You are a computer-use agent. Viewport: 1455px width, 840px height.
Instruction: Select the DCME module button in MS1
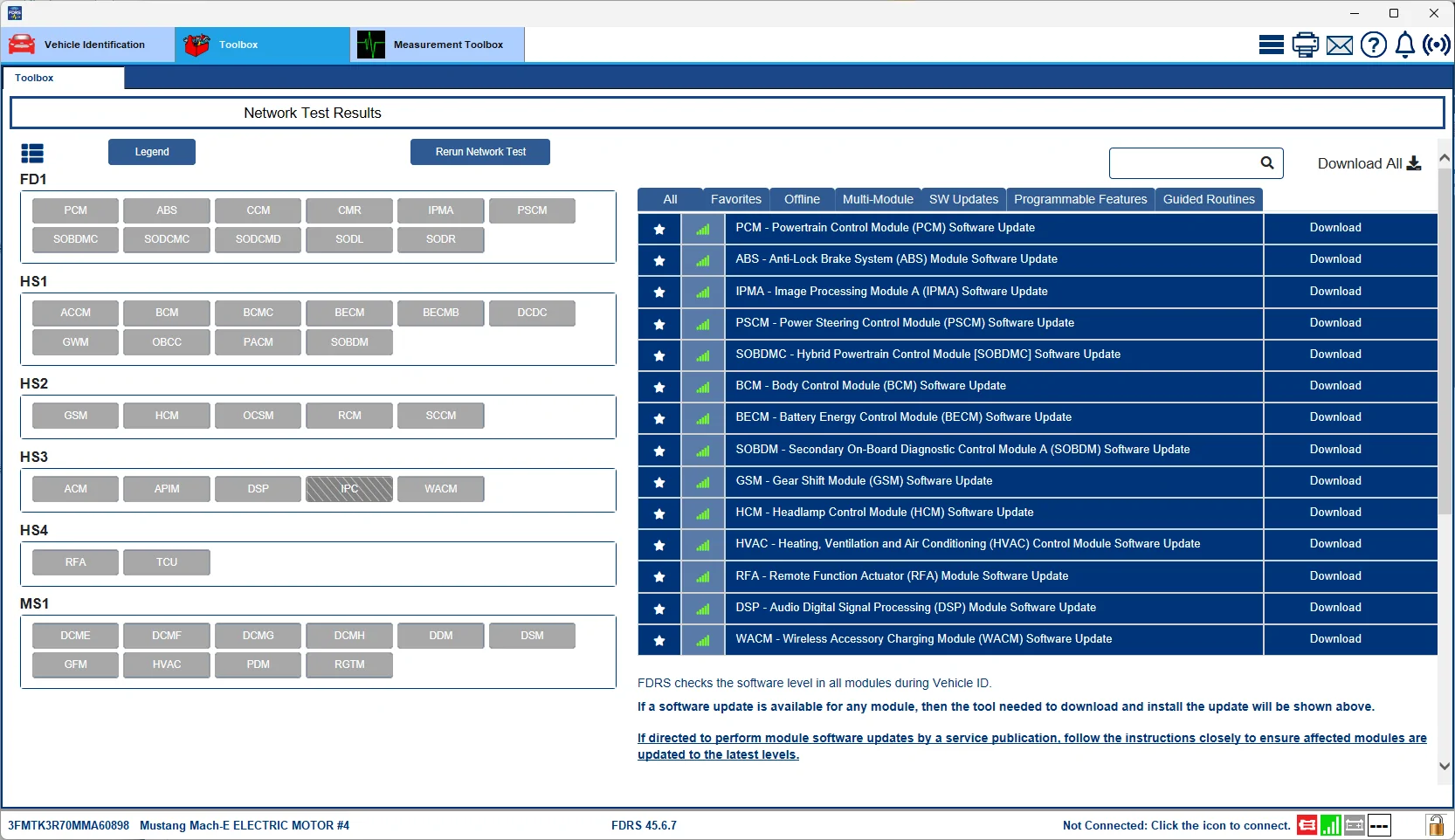click(x=75, y=636)
